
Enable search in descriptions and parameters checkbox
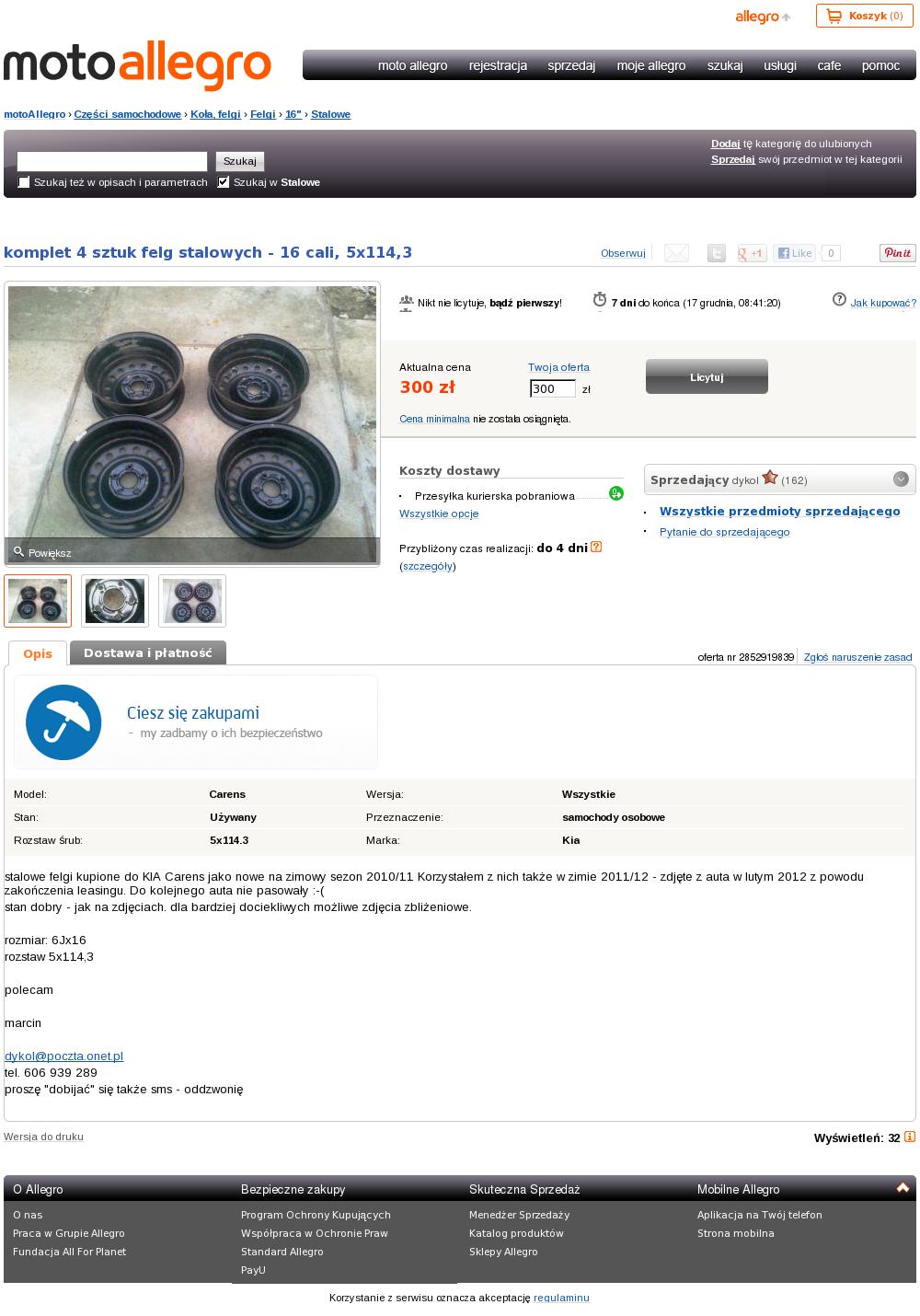pos(24,182)
